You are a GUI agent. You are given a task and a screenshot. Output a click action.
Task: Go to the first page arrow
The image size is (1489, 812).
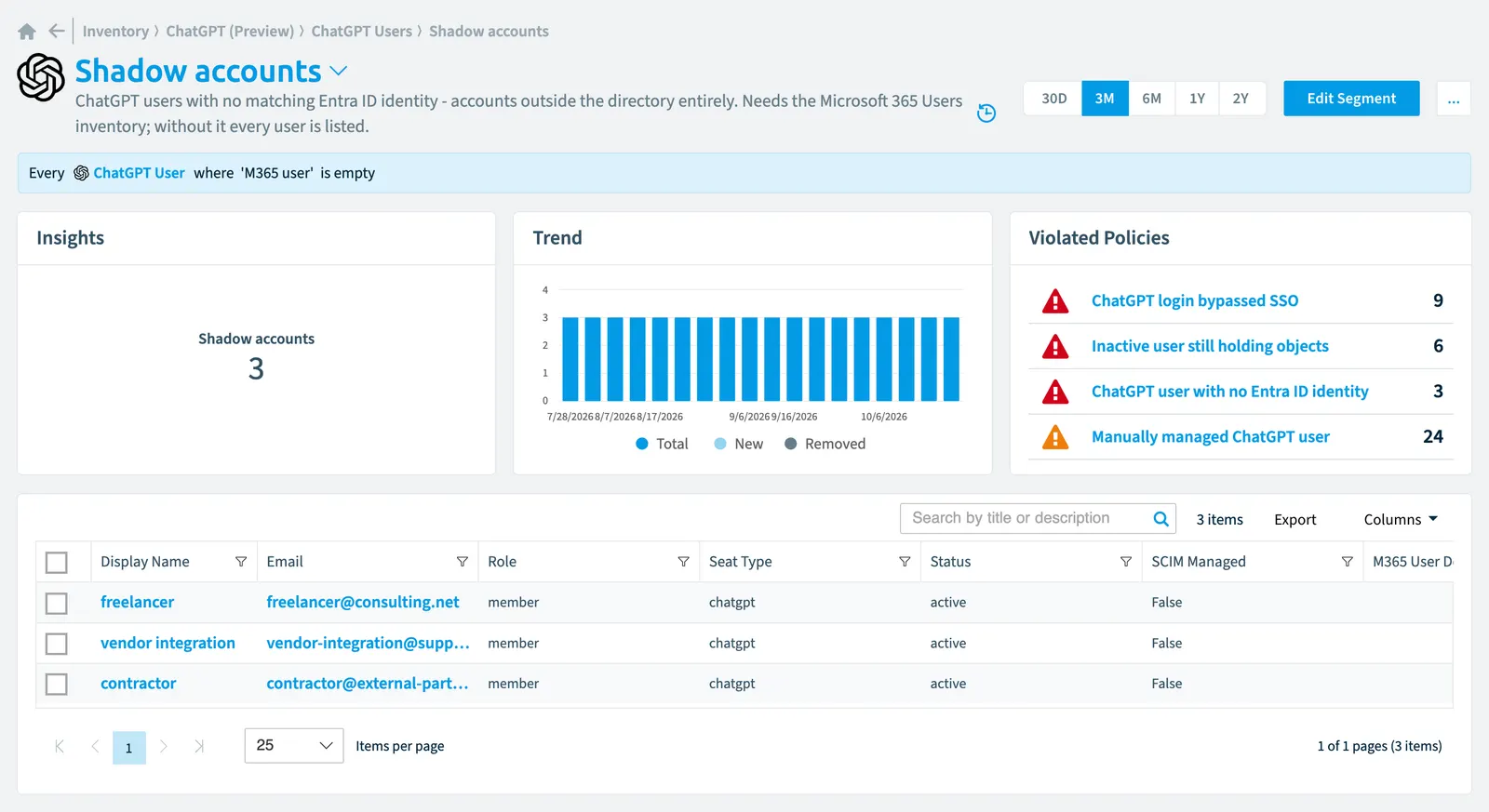coord(60,746)
